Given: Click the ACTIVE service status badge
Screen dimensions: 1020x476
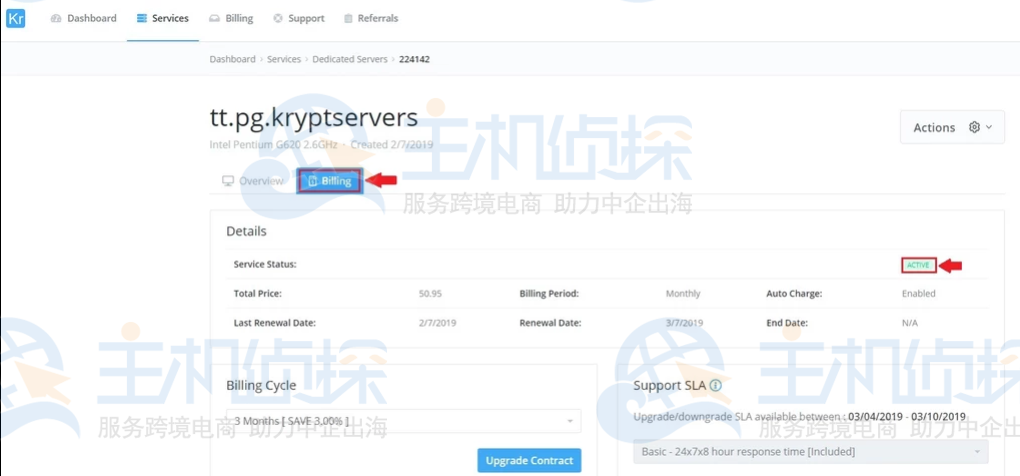Looking at the screenshot, I should click(x=919, y=265).
